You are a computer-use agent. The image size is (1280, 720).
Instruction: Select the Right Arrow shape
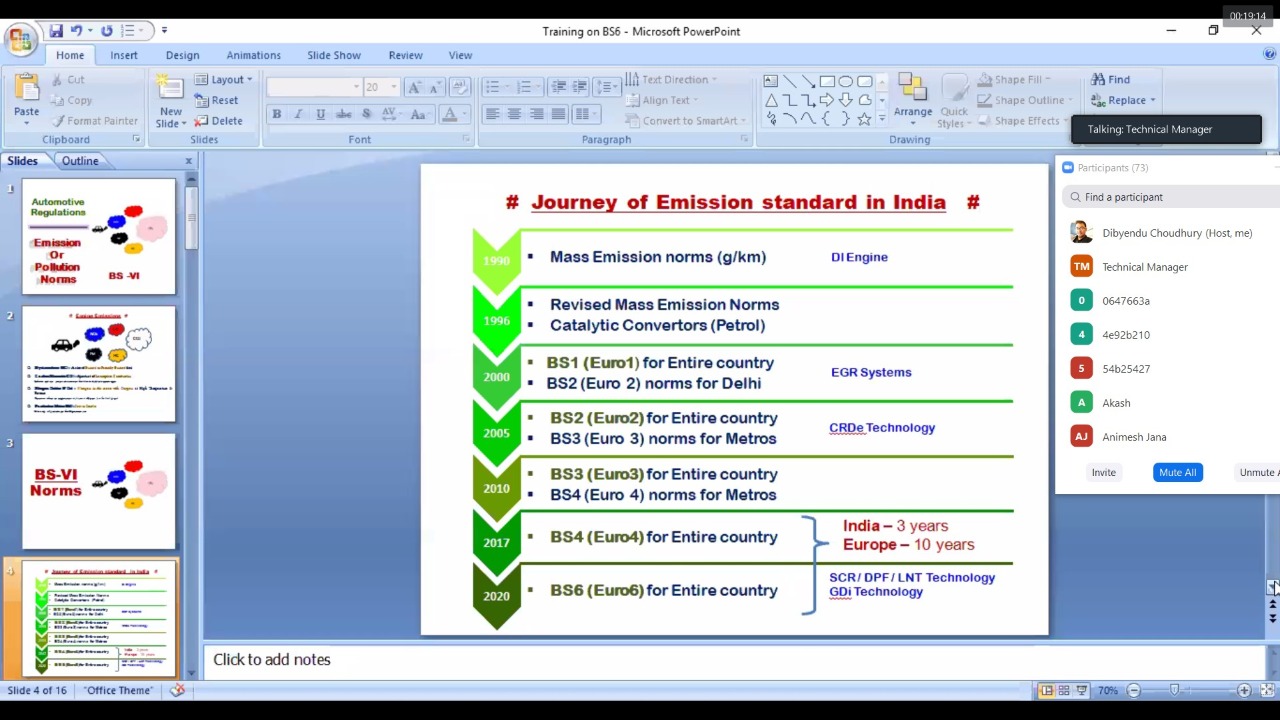pos(827,100)
